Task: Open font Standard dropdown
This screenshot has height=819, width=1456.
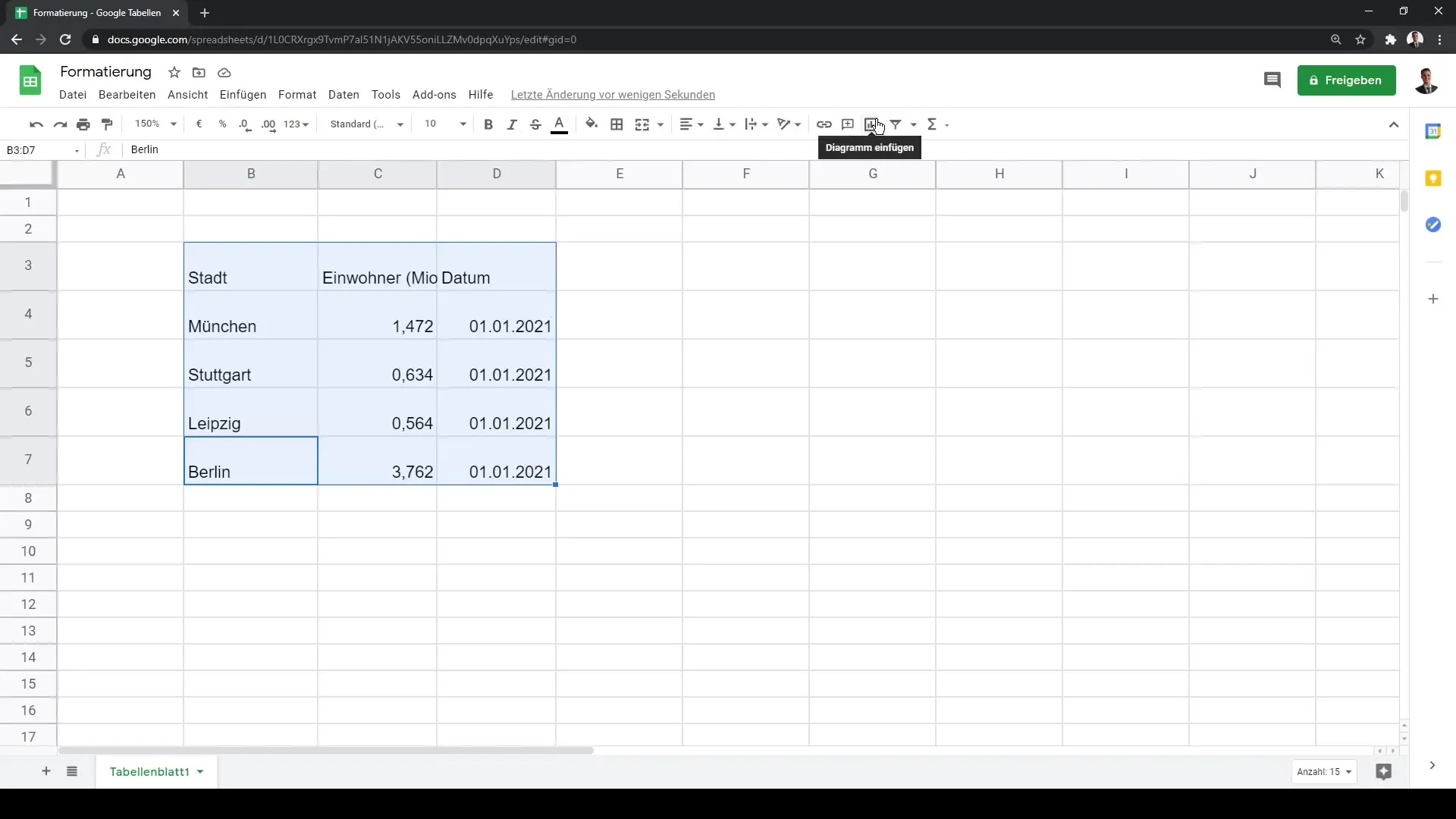Action: coord(367,124)
